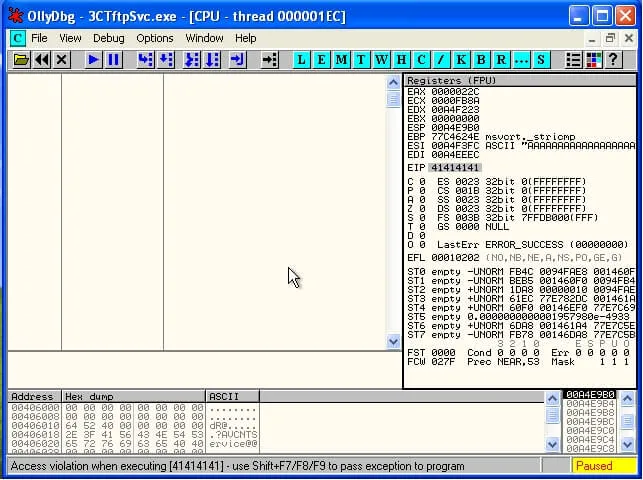Viewport: 643px width, 480px height.
Task: Open the Options menu
Action: (x=155, y=38)
